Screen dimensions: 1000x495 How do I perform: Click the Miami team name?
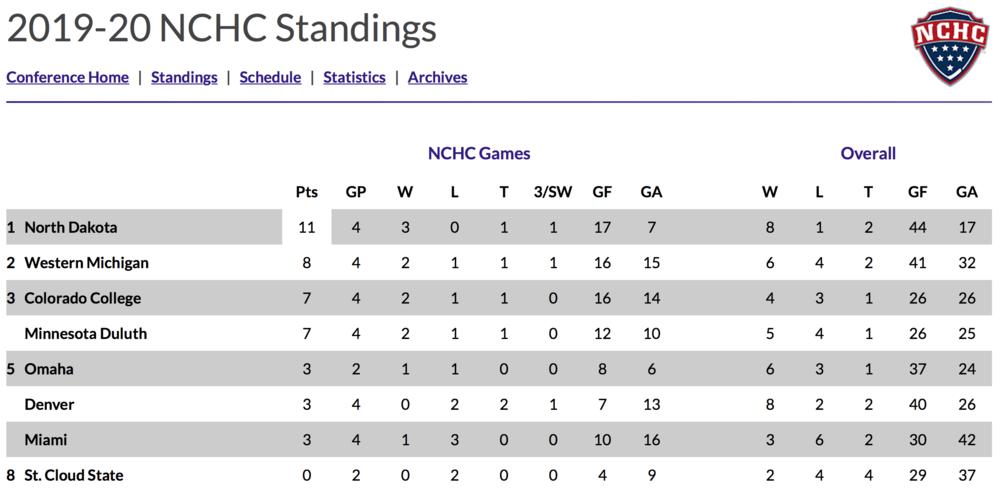(x=46, y=440)
